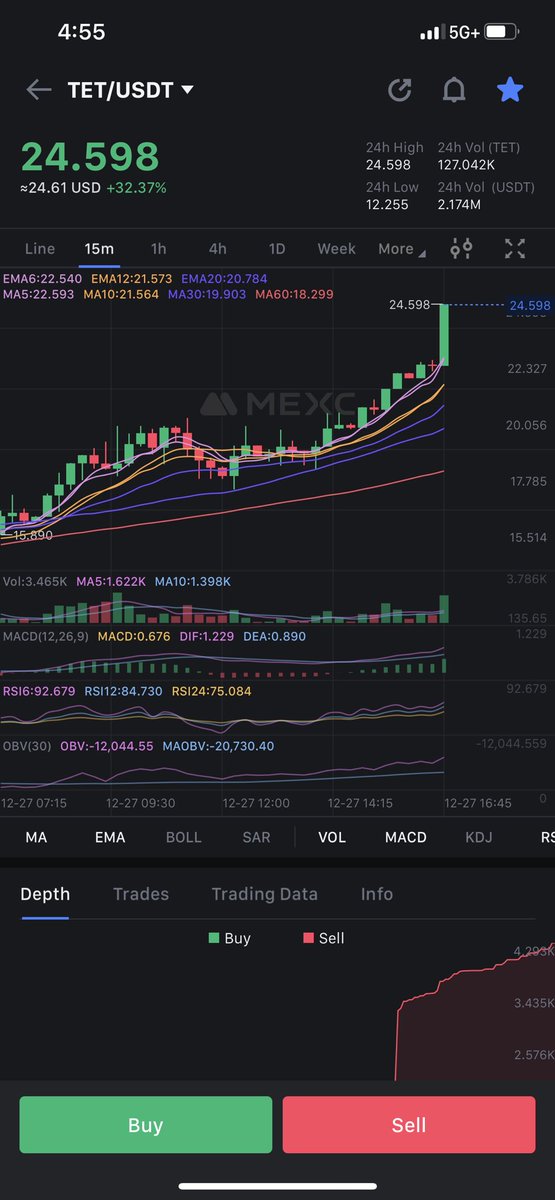Select the 4h timeframe
555x1200 pixels.
tap(217, 249)
